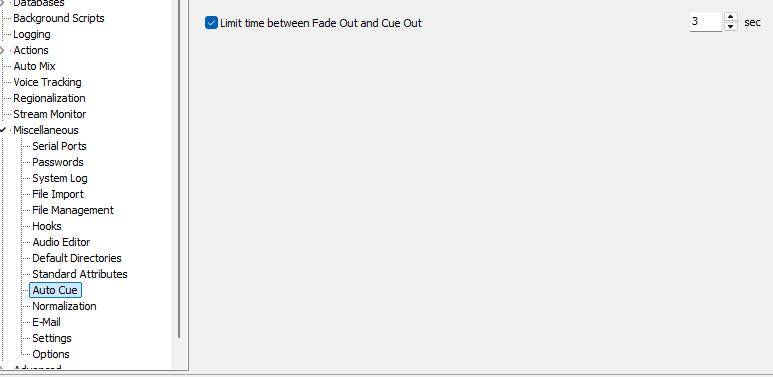Decrease the seconds value with down arrow
This screenshot has height=377, width=773.
pos(731,27)
